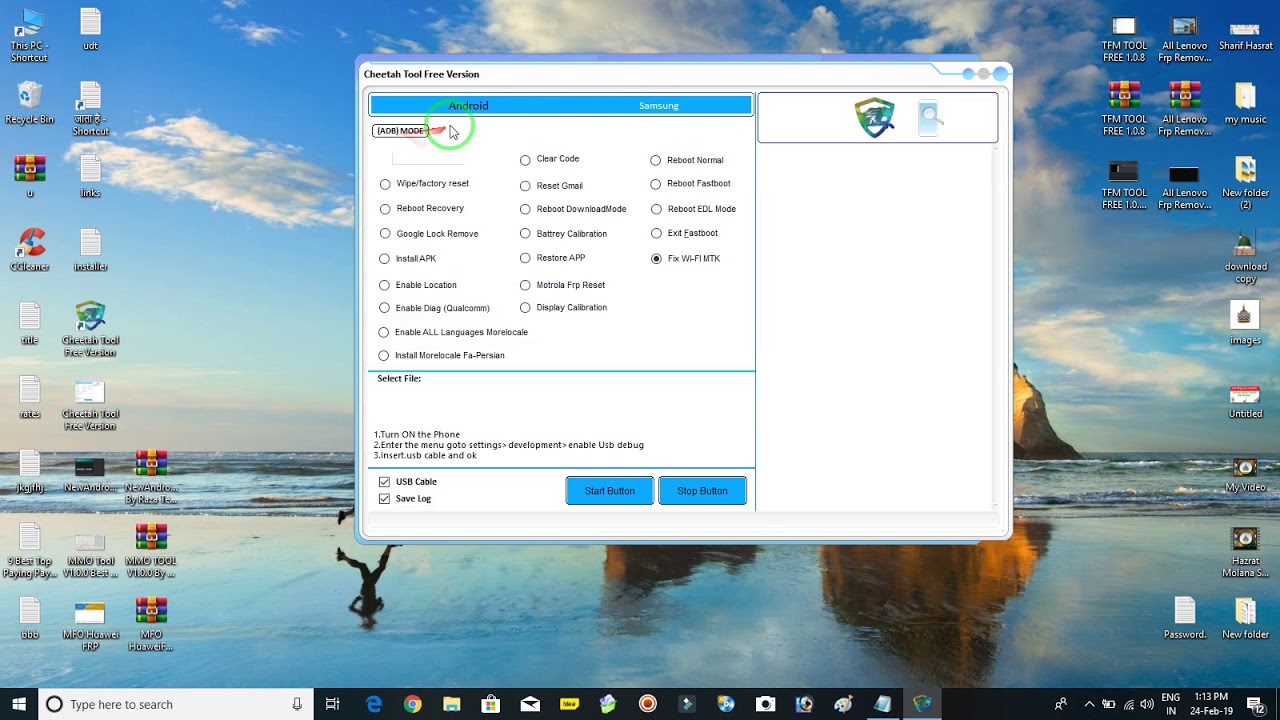The height and width of the screenshot is (720, 1280).
Task: Open Cheetah Tool Free Version shield shortcut
Action: point(90,329)
